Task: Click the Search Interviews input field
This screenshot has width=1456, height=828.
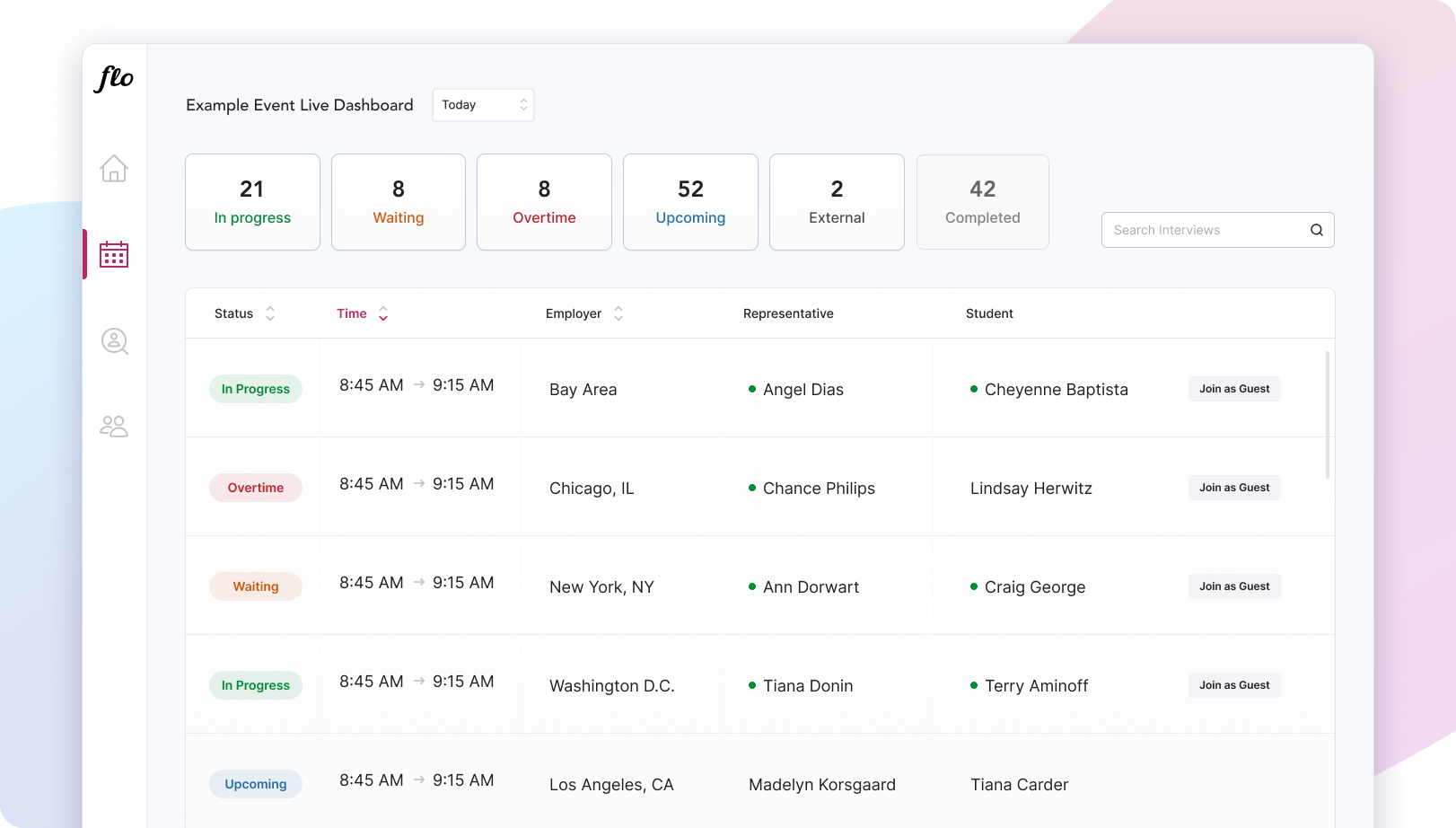Action: 1203,230
